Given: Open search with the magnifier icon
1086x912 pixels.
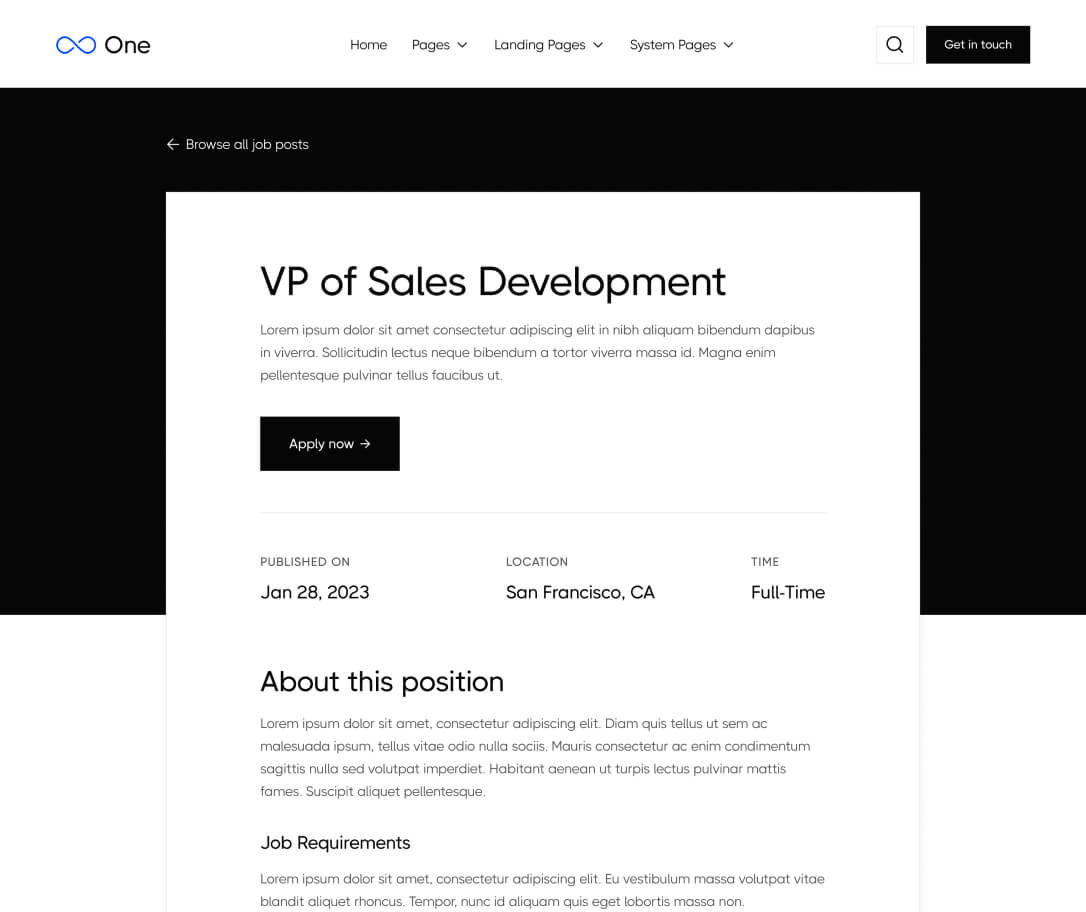Looking at the screenshot, I should click(x=894, y=45).
